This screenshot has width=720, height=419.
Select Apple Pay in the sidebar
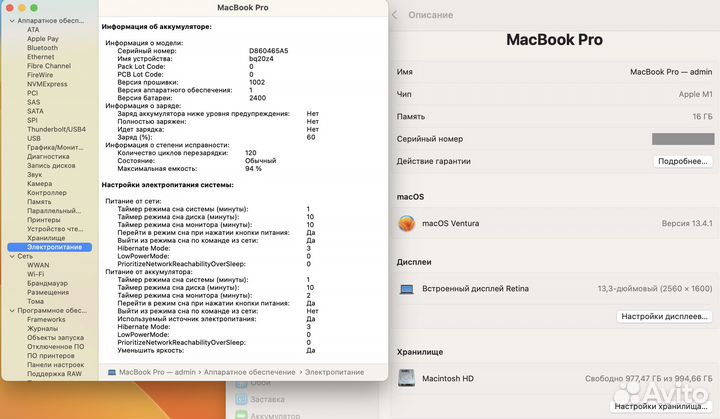(x=43, y=39)
